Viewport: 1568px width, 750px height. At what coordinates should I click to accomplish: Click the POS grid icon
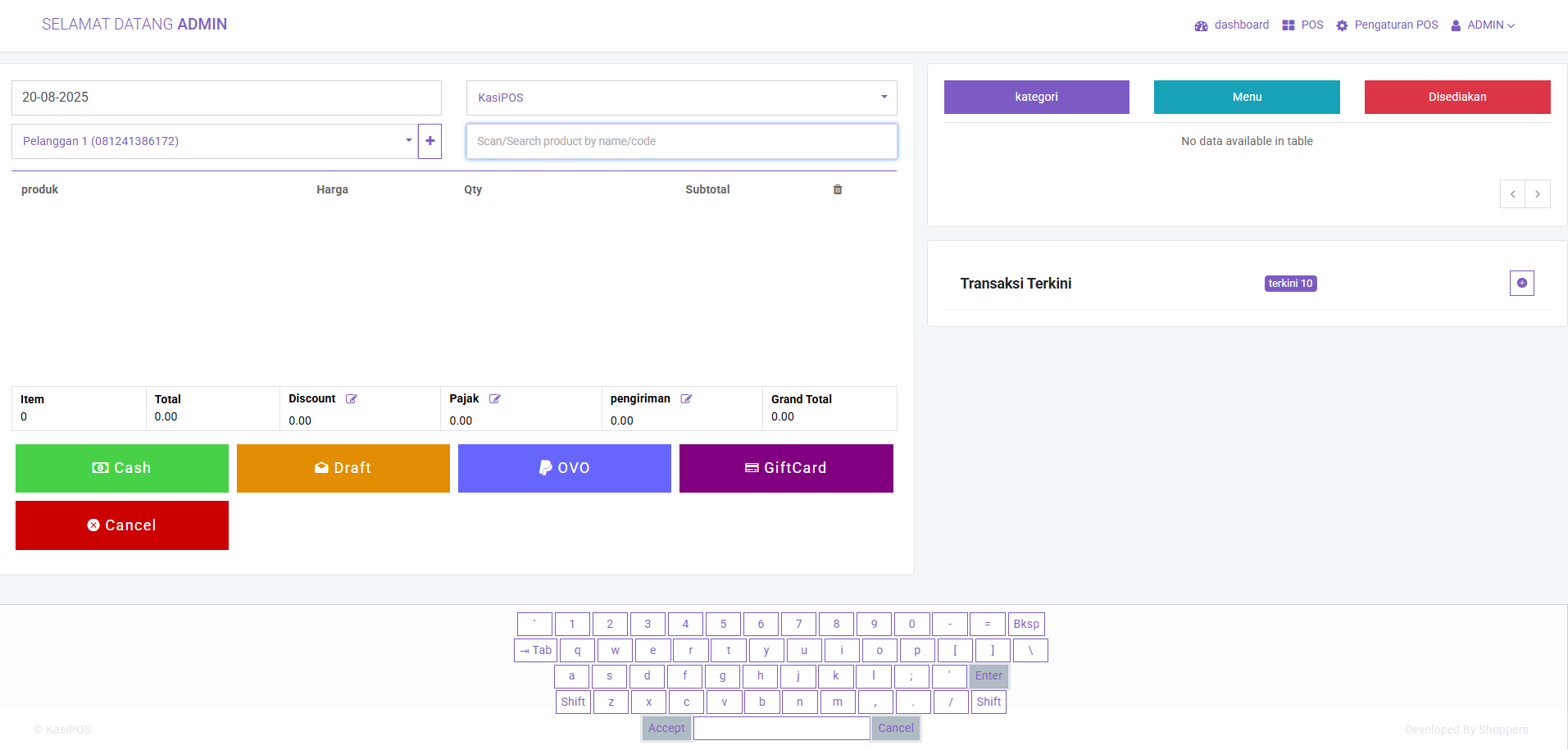point(1287,25)
